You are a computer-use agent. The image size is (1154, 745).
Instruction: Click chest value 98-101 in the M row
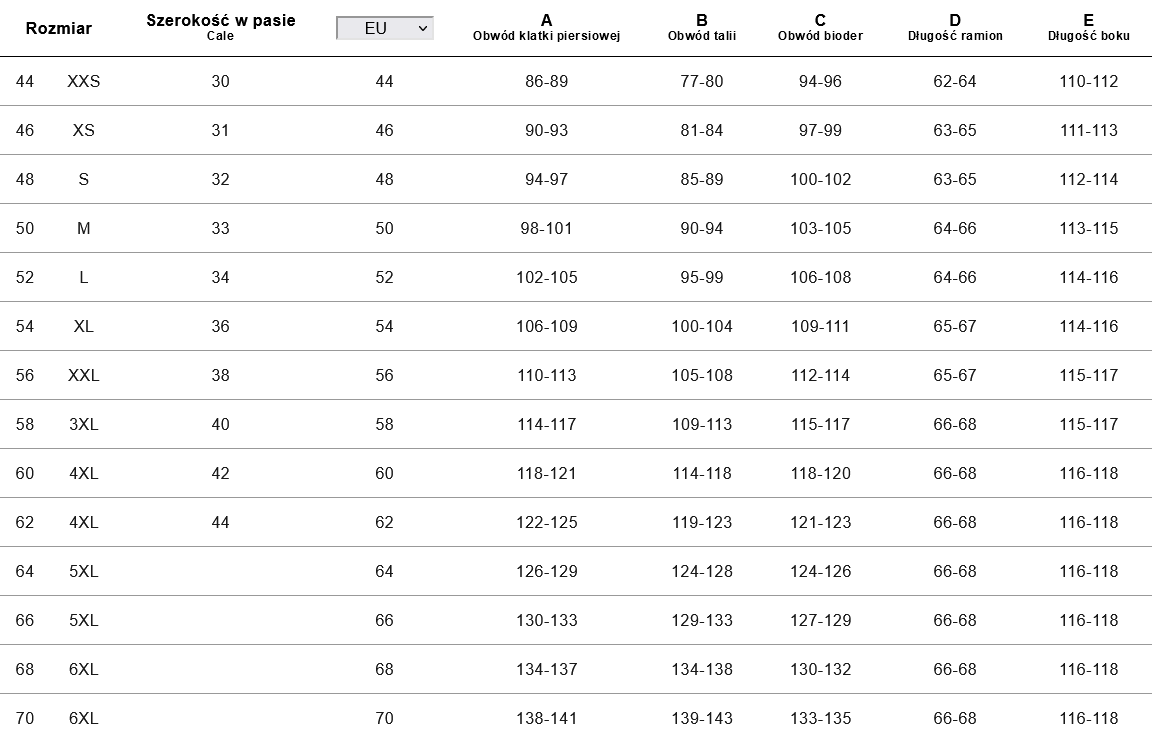[x=546, y=229]
